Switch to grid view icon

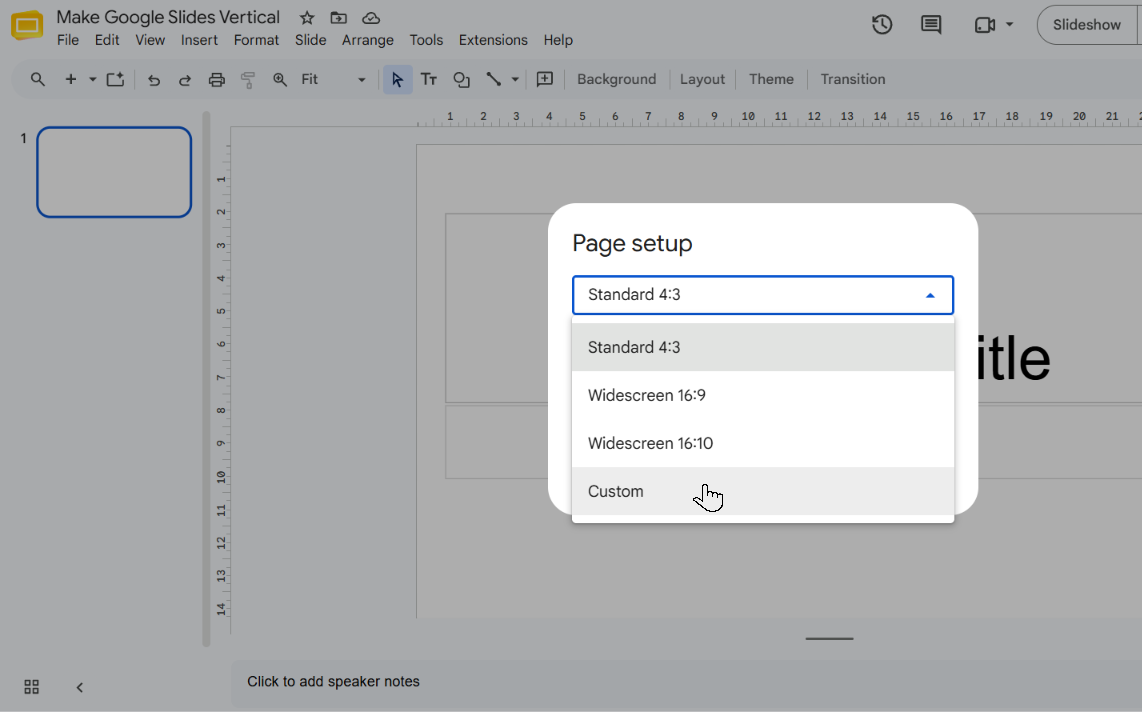coord(31,687)
